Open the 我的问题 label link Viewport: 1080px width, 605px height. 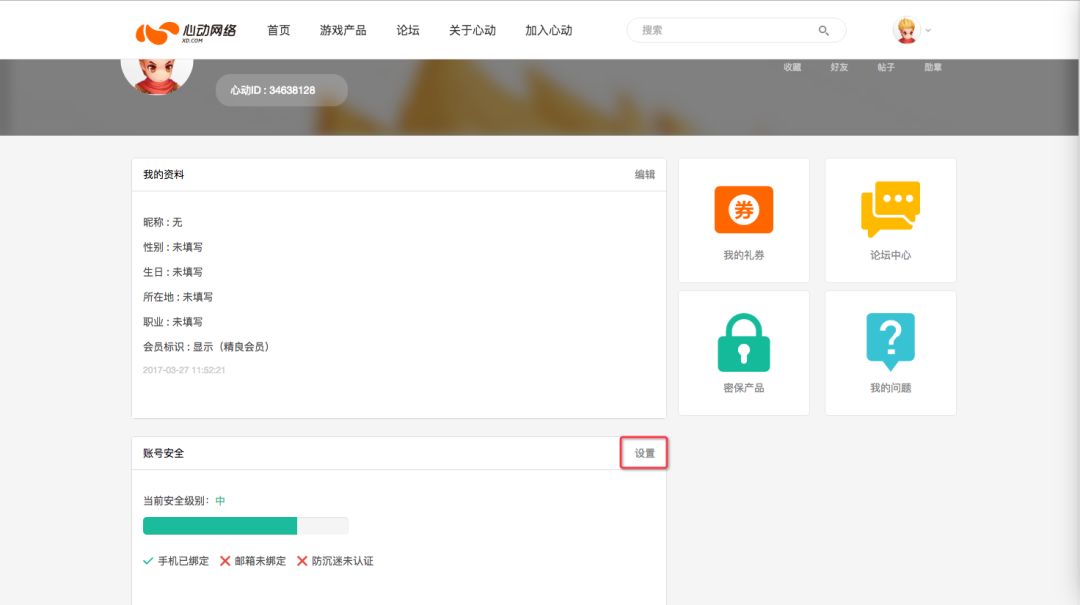click(891, 388)
